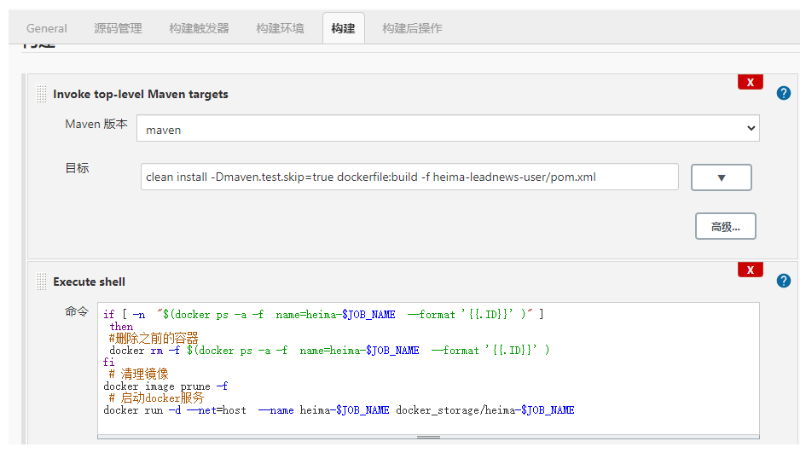Click the '# 清理镜像' comment line
This screenshot has height=455, width=811.
click(138, 374)
